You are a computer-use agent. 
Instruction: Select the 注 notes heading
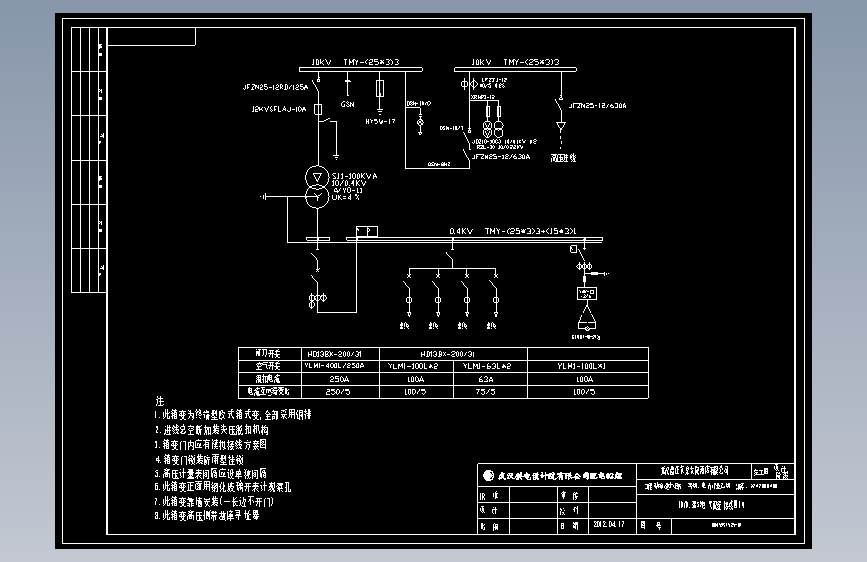coord(160,401)
